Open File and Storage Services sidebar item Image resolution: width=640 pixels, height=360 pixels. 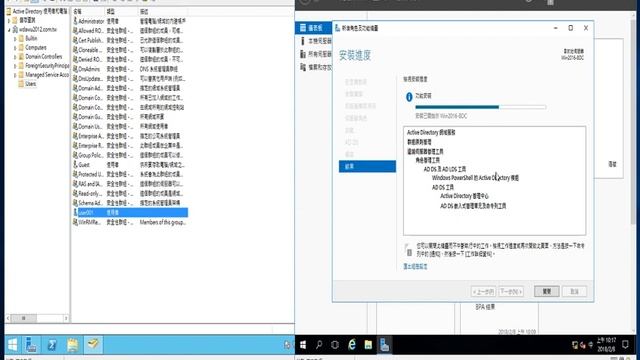click(x=316, y=67)
